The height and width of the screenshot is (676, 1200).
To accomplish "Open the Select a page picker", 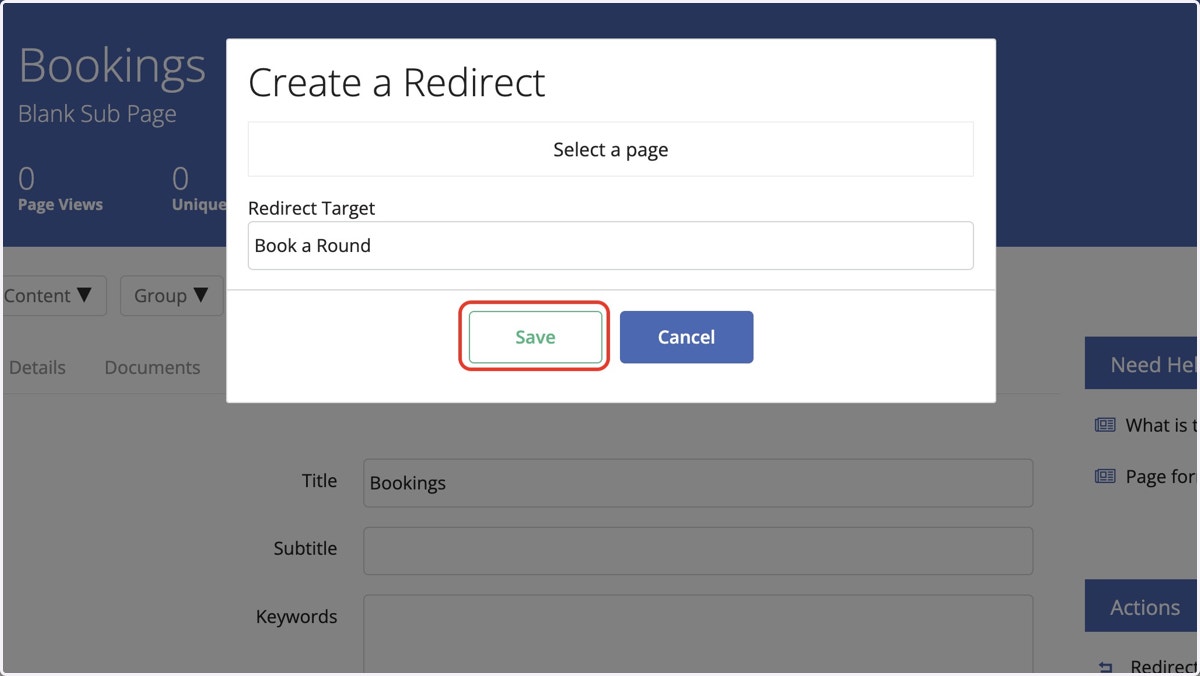I will (x=610, y=150).
